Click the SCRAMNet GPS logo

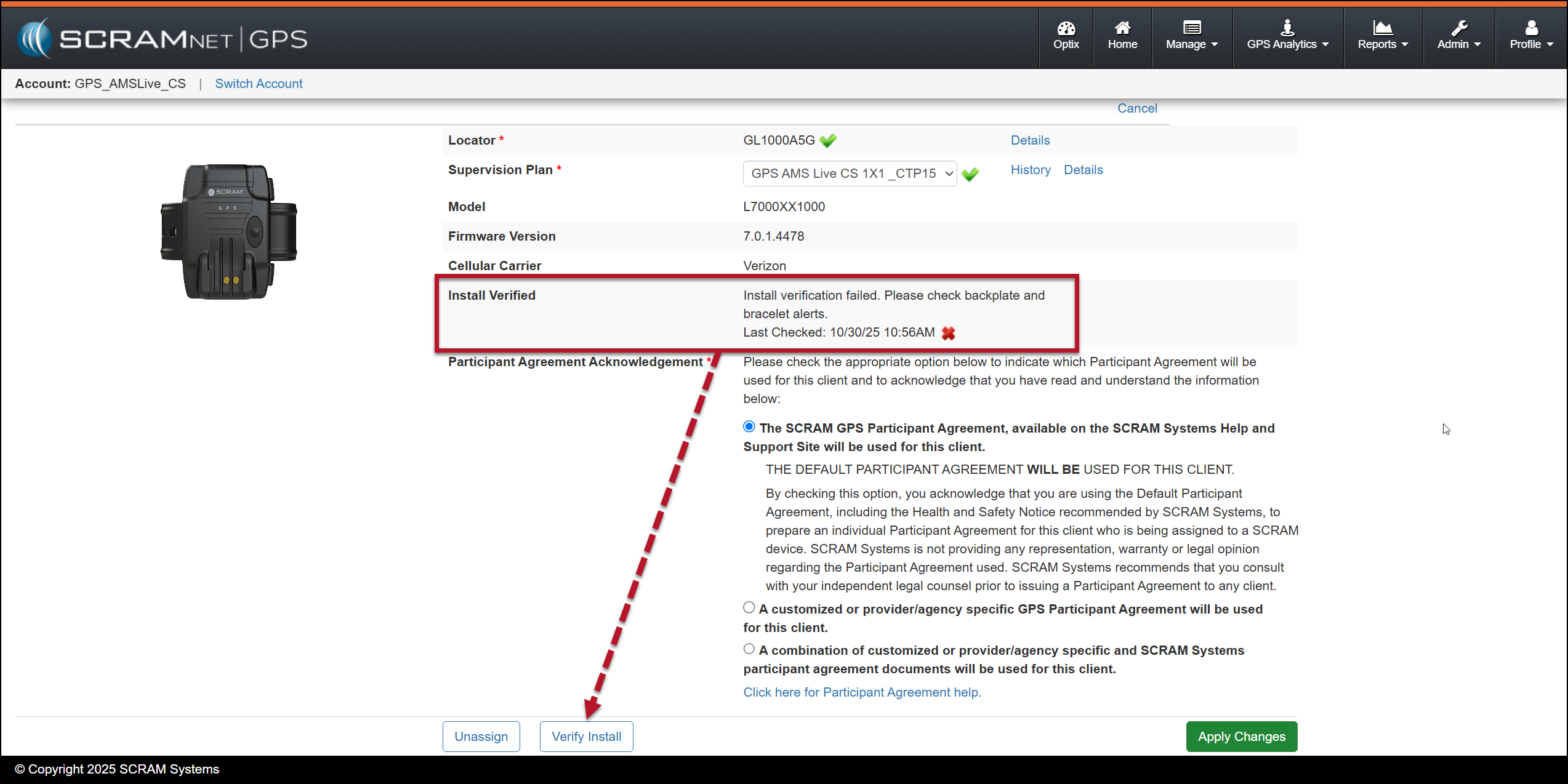pyautogui.click(x=163, y=38)
